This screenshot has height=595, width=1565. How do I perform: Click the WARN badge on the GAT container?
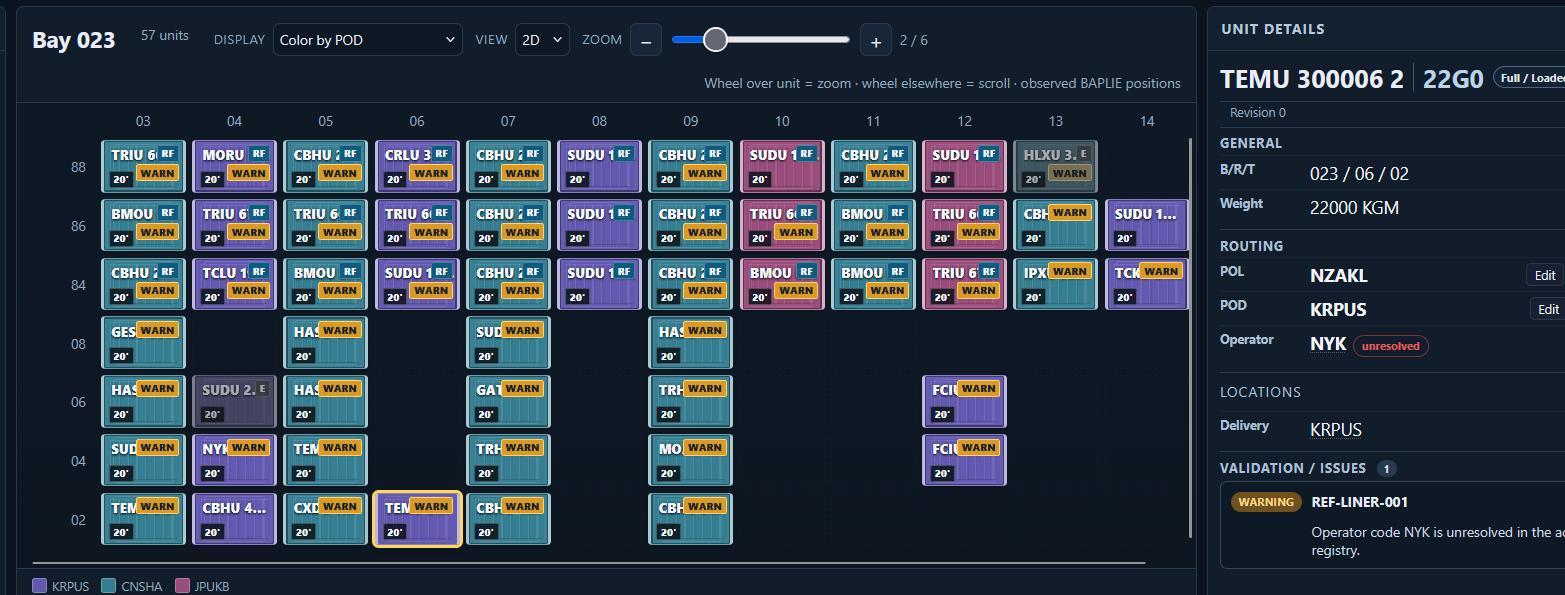(523, 388)
